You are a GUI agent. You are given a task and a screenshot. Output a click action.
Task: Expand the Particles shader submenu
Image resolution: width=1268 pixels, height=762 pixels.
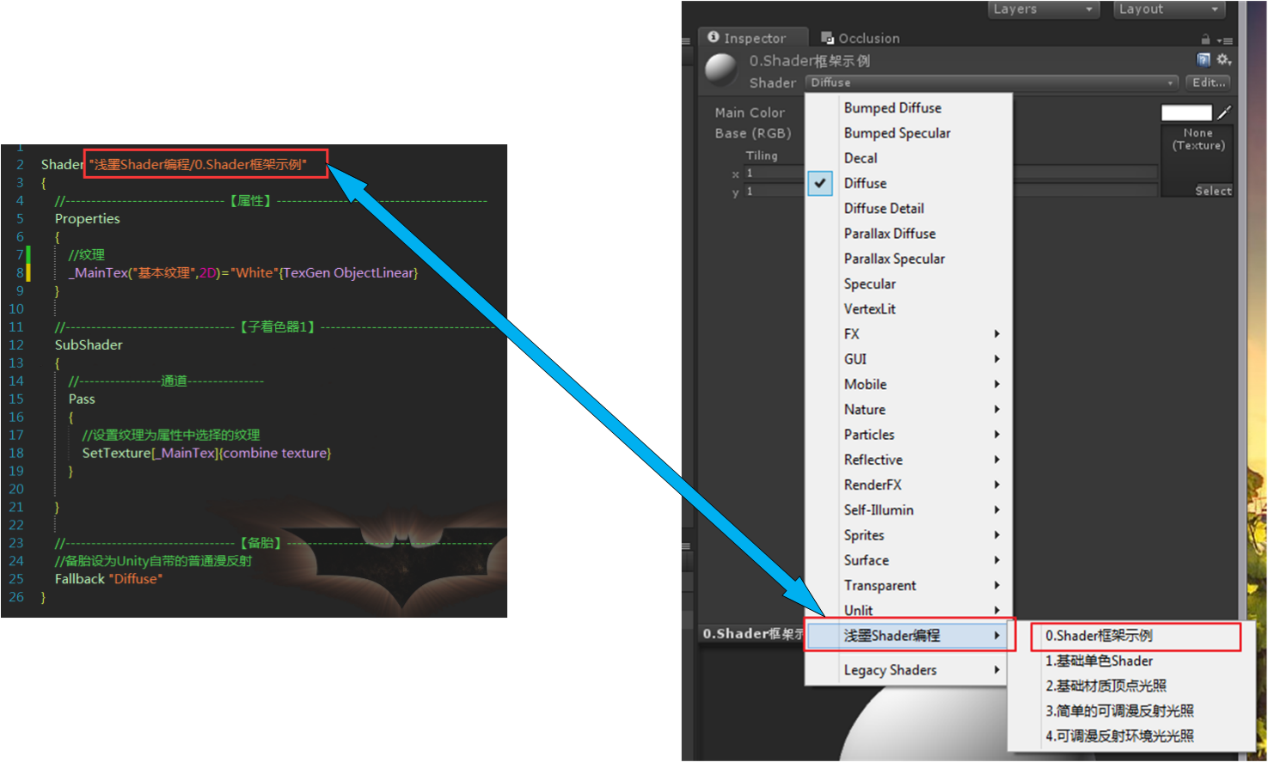pyautogui.click(x=909, y=434)
